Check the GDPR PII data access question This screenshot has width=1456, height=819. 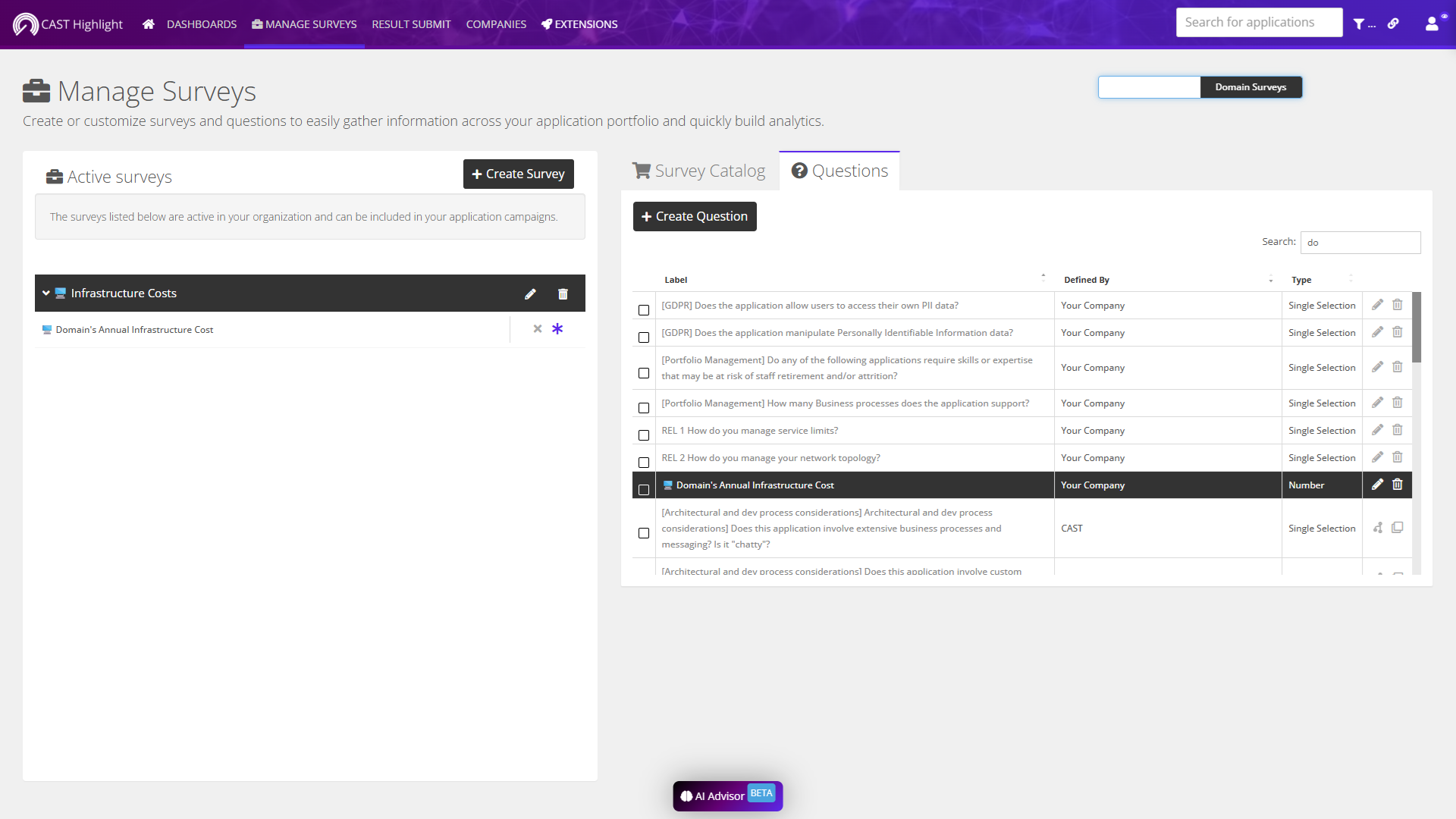[644, 310]
